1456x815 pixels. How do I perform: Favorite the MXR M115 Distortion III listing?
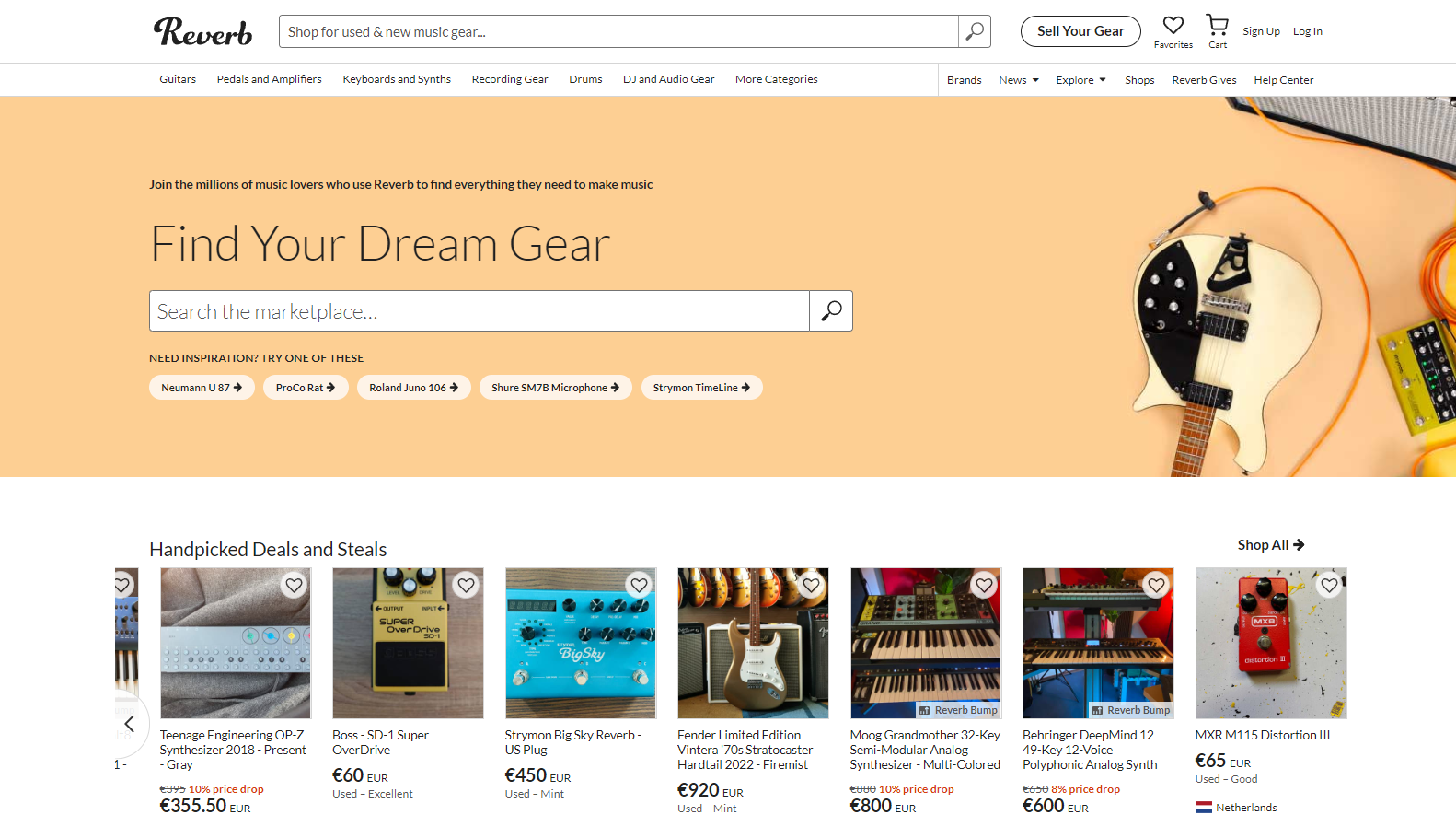pos(1329,585)
